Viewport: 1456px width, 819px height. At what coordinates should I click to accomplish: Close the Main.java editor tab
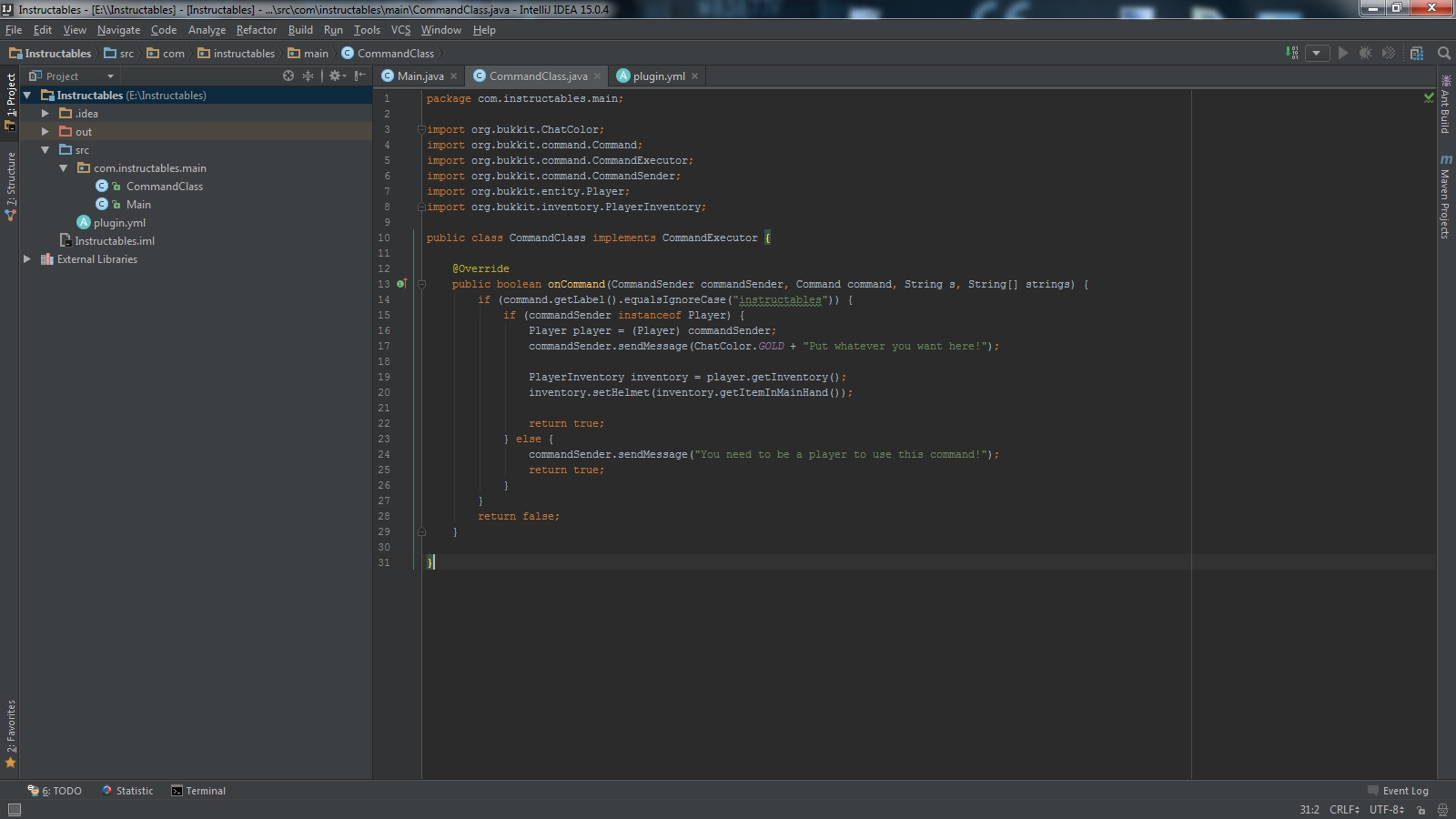pyautogui.click(x=453, y=76)
